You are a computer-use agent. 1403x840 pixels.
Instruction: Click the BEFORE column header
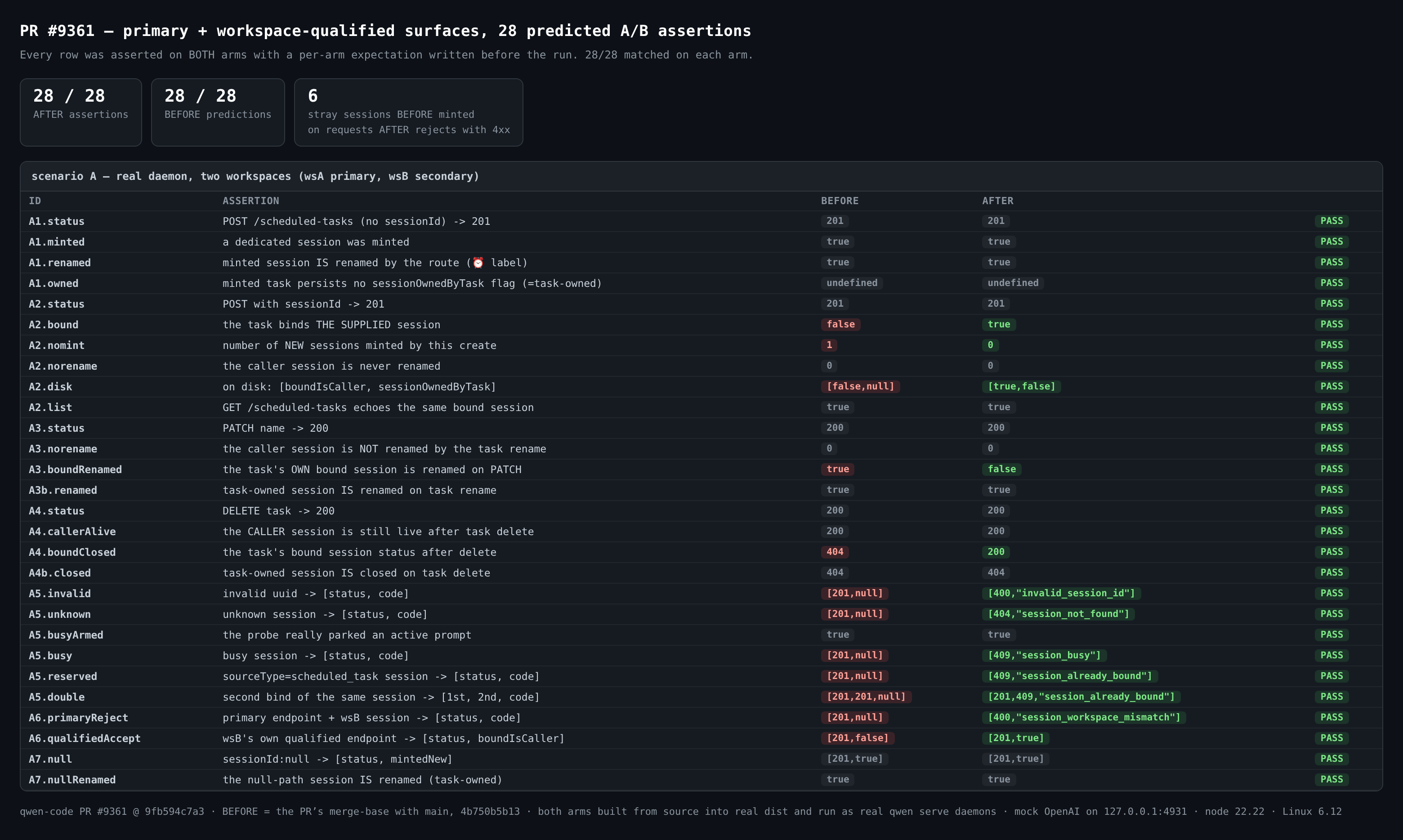[840, 201]
